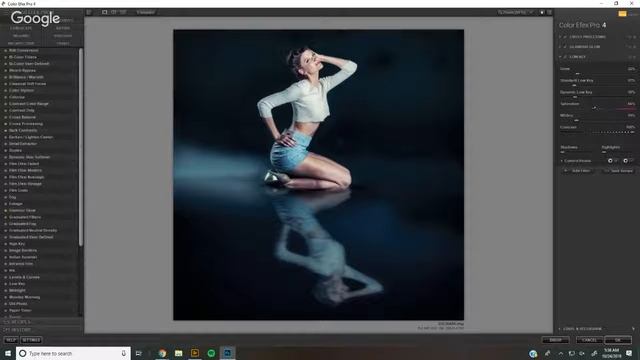This screenshot has width=640, height=360.
Task: Show hidden system tray icons chevron
Action: (561, 353)
